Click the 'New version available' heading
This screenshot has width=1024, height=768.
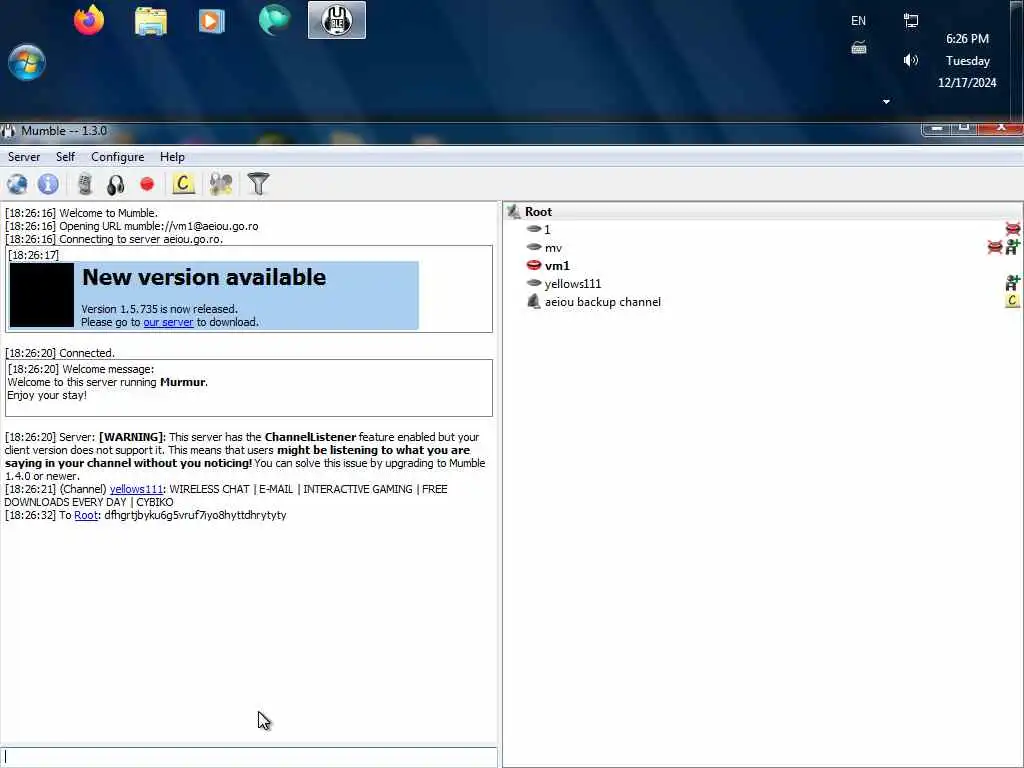pyautogui.click(x=204, y=278)
